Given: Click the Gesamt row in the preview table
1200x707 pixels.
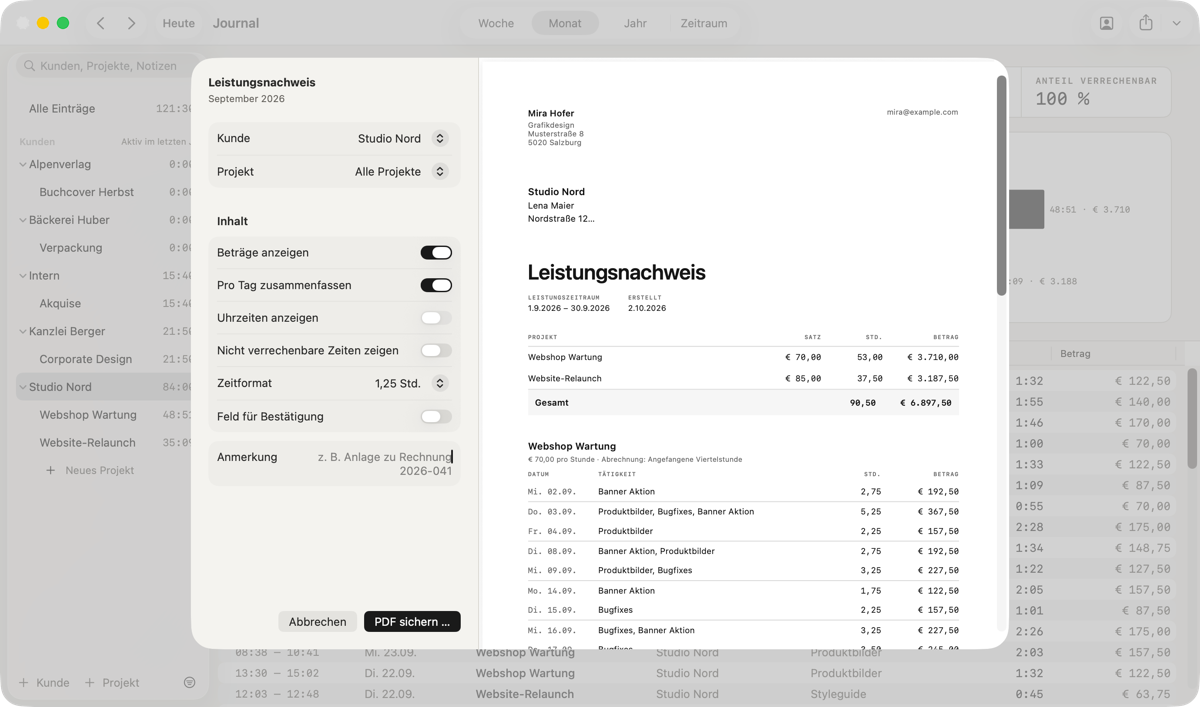Looking at the screenshot, I should click(x=743, y=402).
